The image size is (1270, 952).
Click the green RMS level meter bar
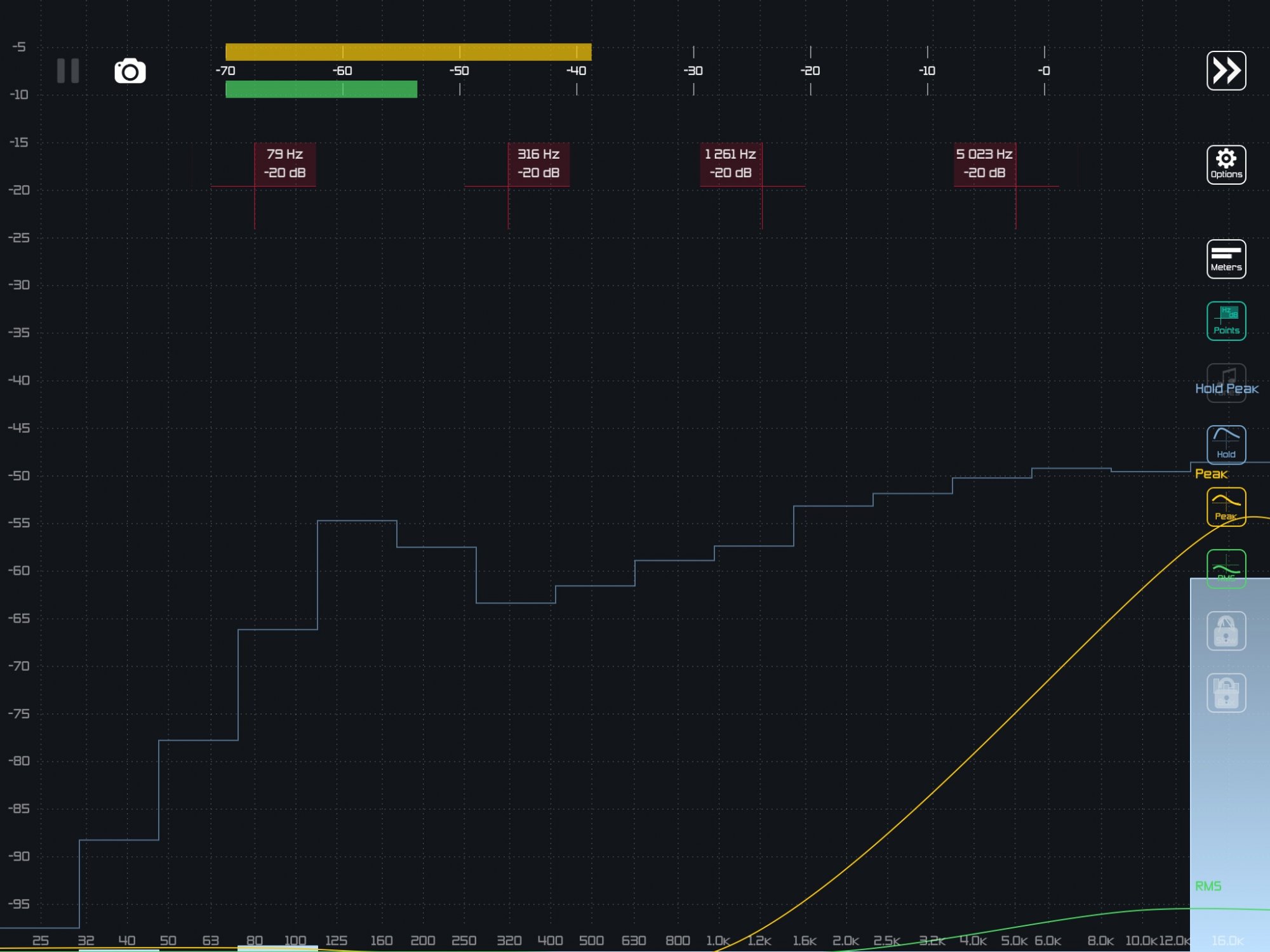321,89
